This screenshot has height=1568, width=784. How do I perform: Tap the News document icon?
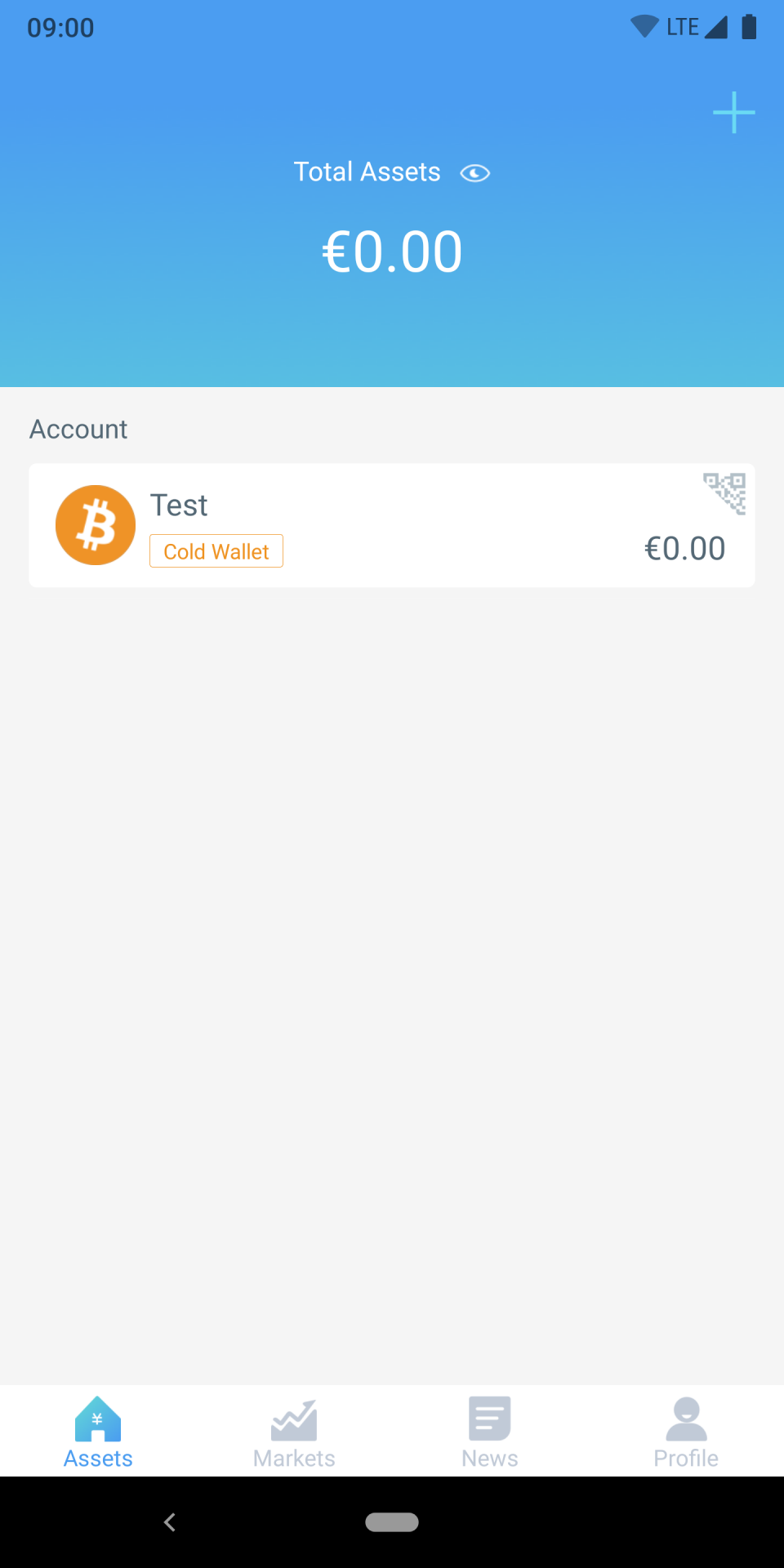click(490, 1419)
